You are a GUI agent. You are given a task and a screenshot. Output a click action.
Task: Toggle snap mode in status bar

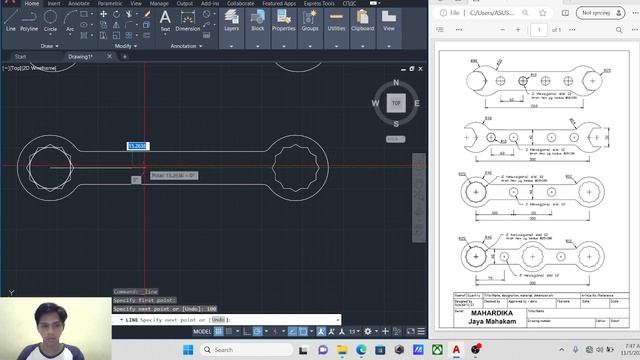pos(229,331)
